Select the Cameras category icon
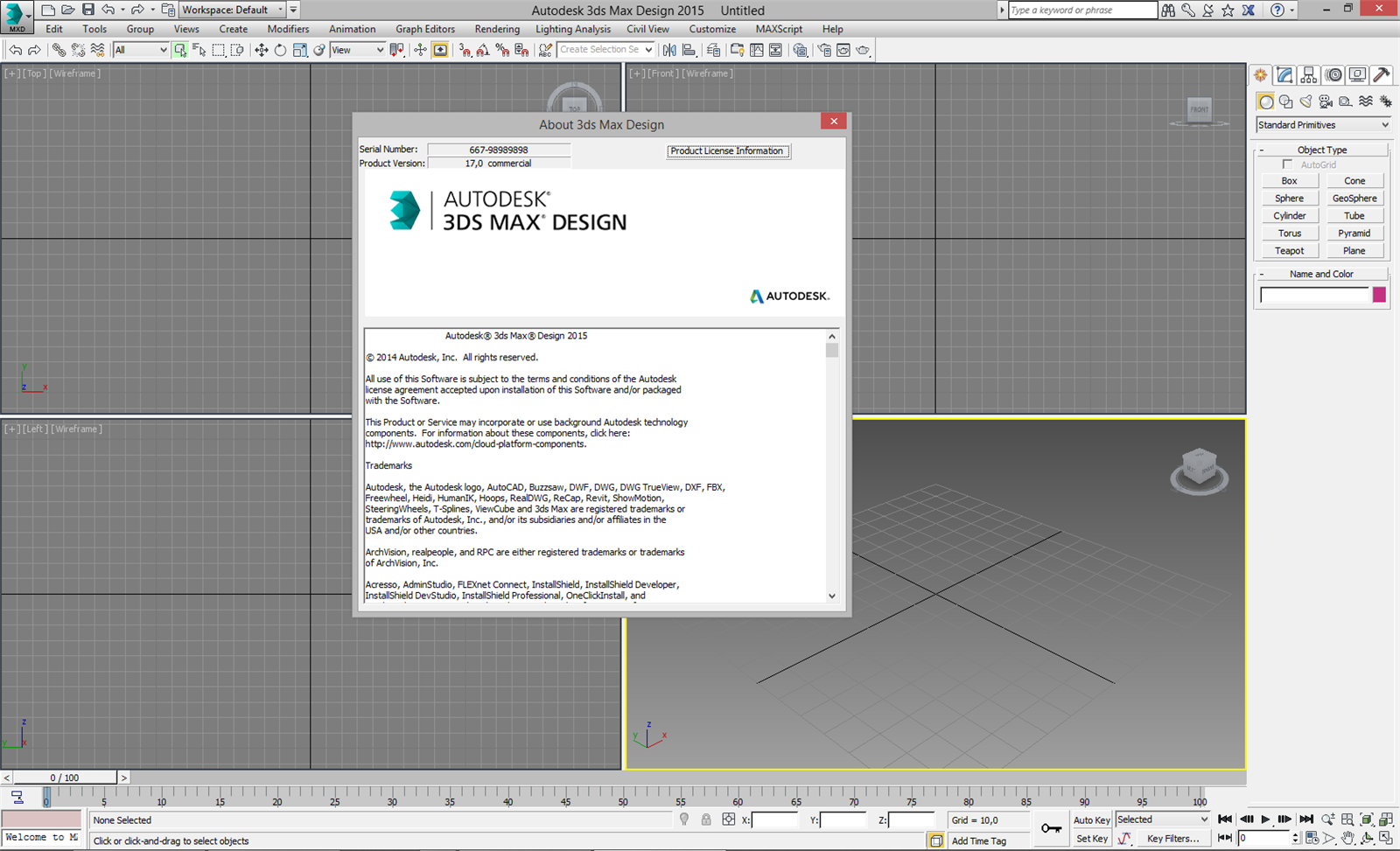Image resolution: width=1400 pixels, height=851 pixels. point(1326,101)
